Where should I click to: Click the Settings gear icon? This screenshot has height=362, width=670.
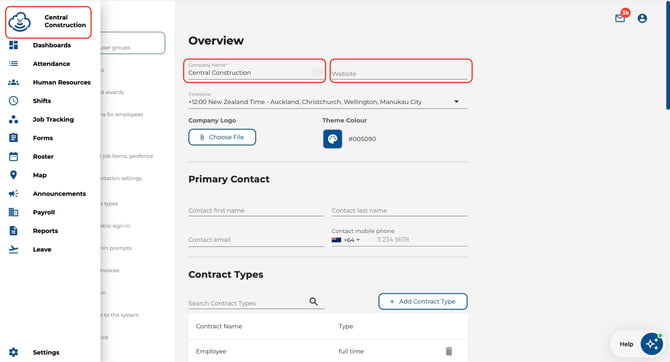(14, 352)
